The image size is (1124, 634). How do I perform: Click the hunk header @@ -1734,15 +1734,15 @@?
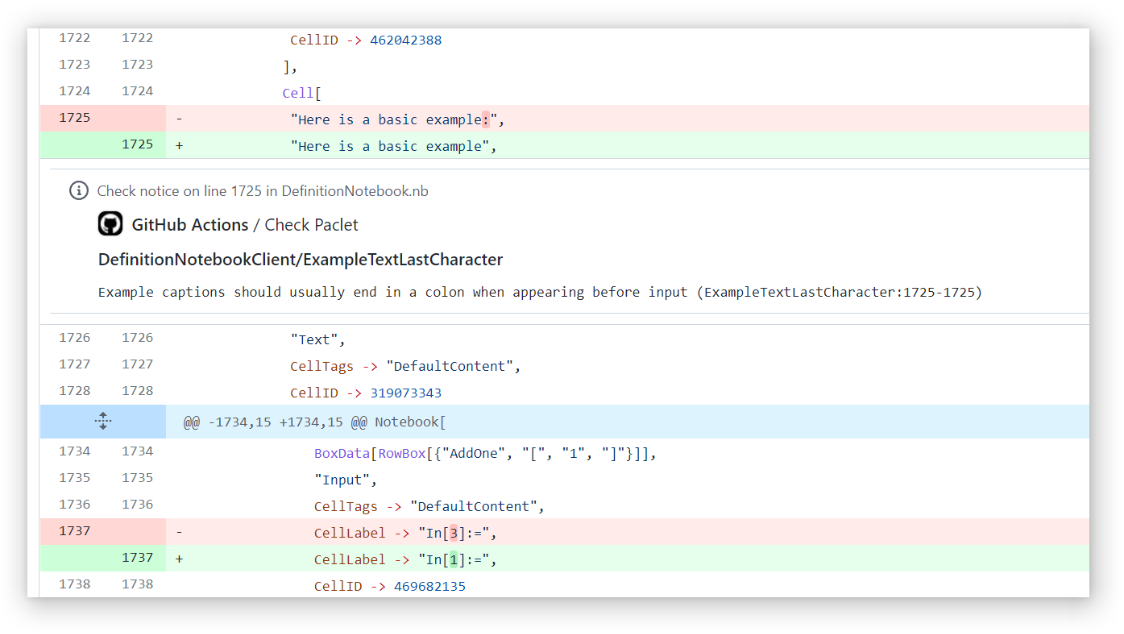(x=314, y=422)
